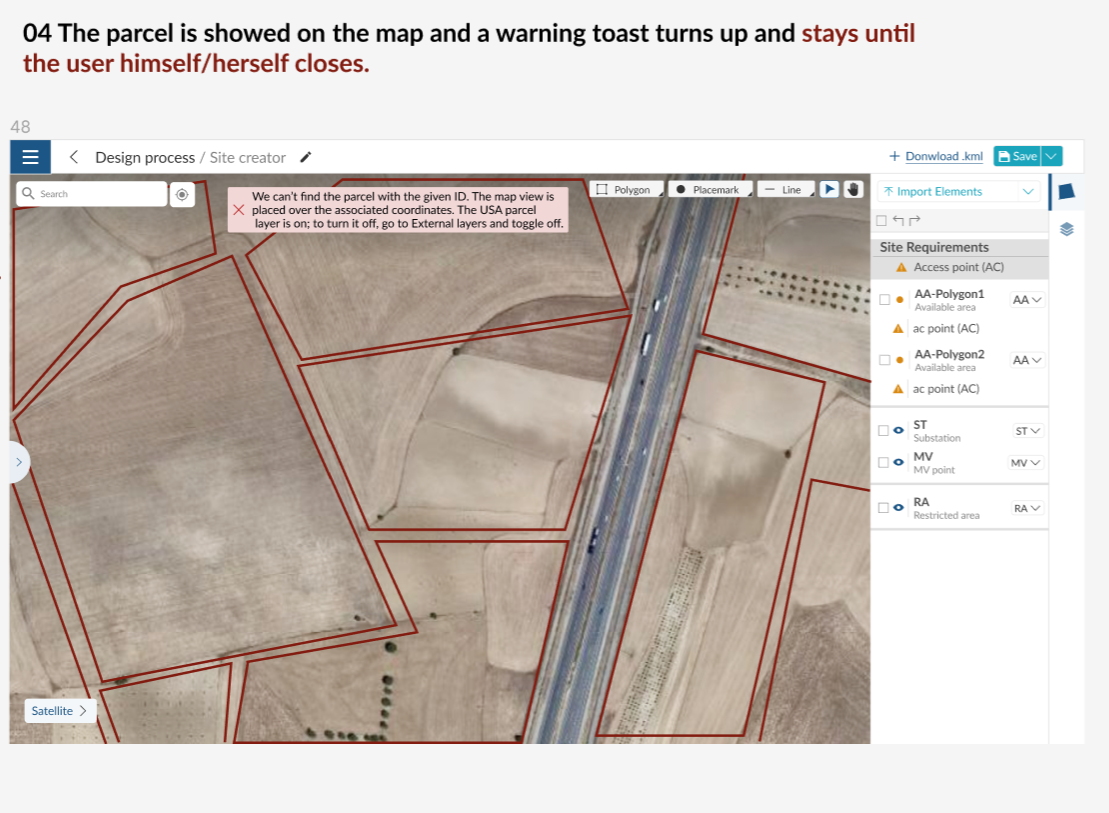Open the External layers stack icon
Image resolution: width=1109 pixels, height=813 pixels.
tap(1067, 229)
